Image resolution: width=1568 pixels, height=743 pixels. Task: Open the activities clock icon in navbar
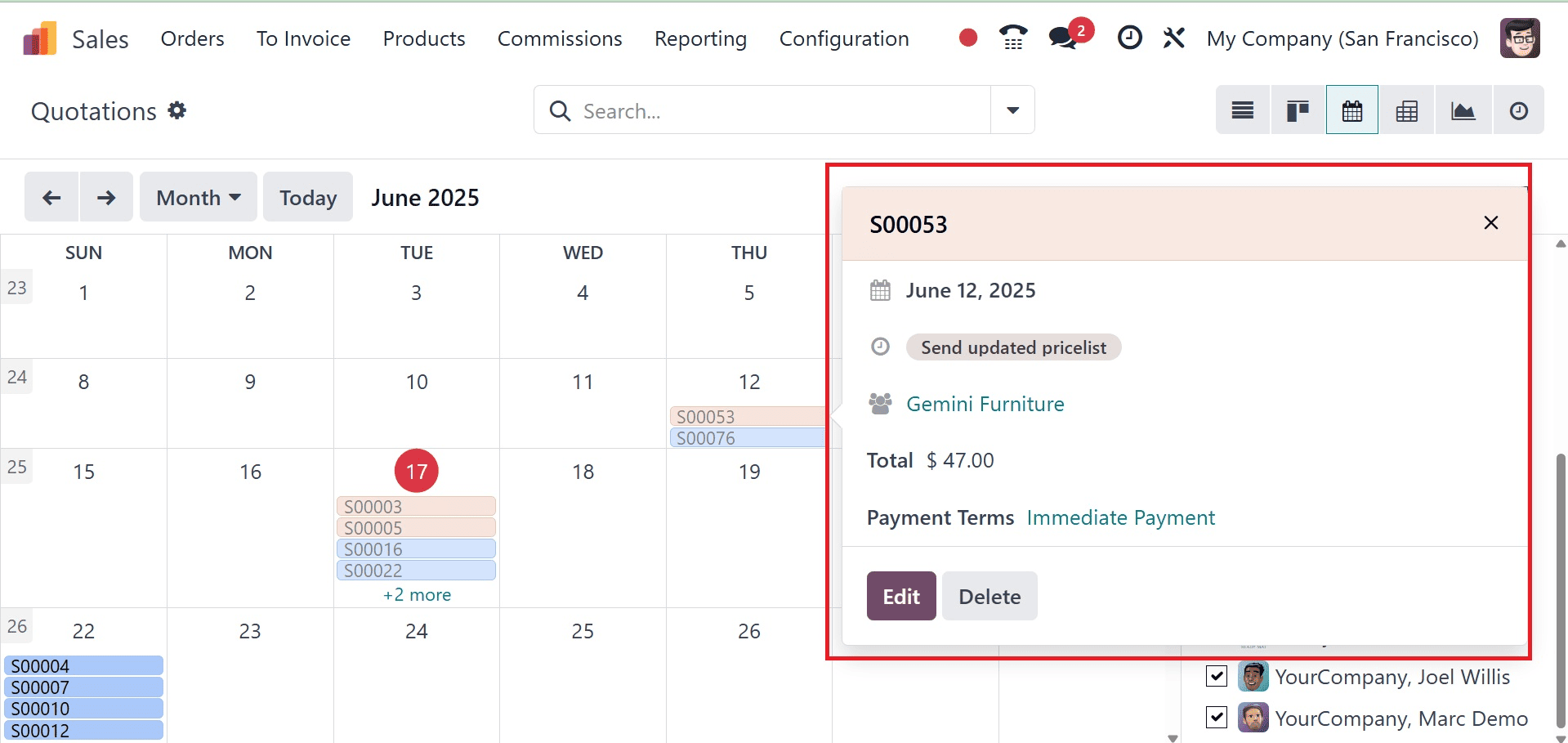(x=1130, y=38)
